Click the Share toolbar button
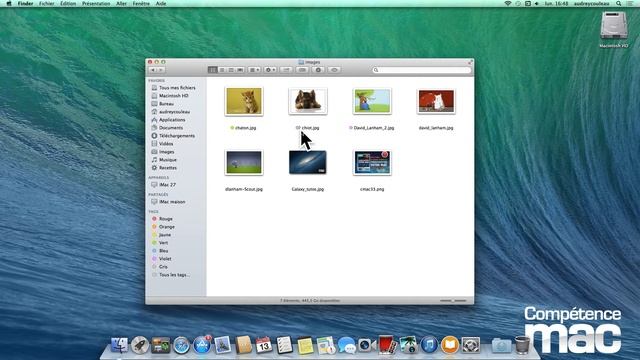Image resolution: width=640 pixels, height=360 pixels. tap(287, 70)
